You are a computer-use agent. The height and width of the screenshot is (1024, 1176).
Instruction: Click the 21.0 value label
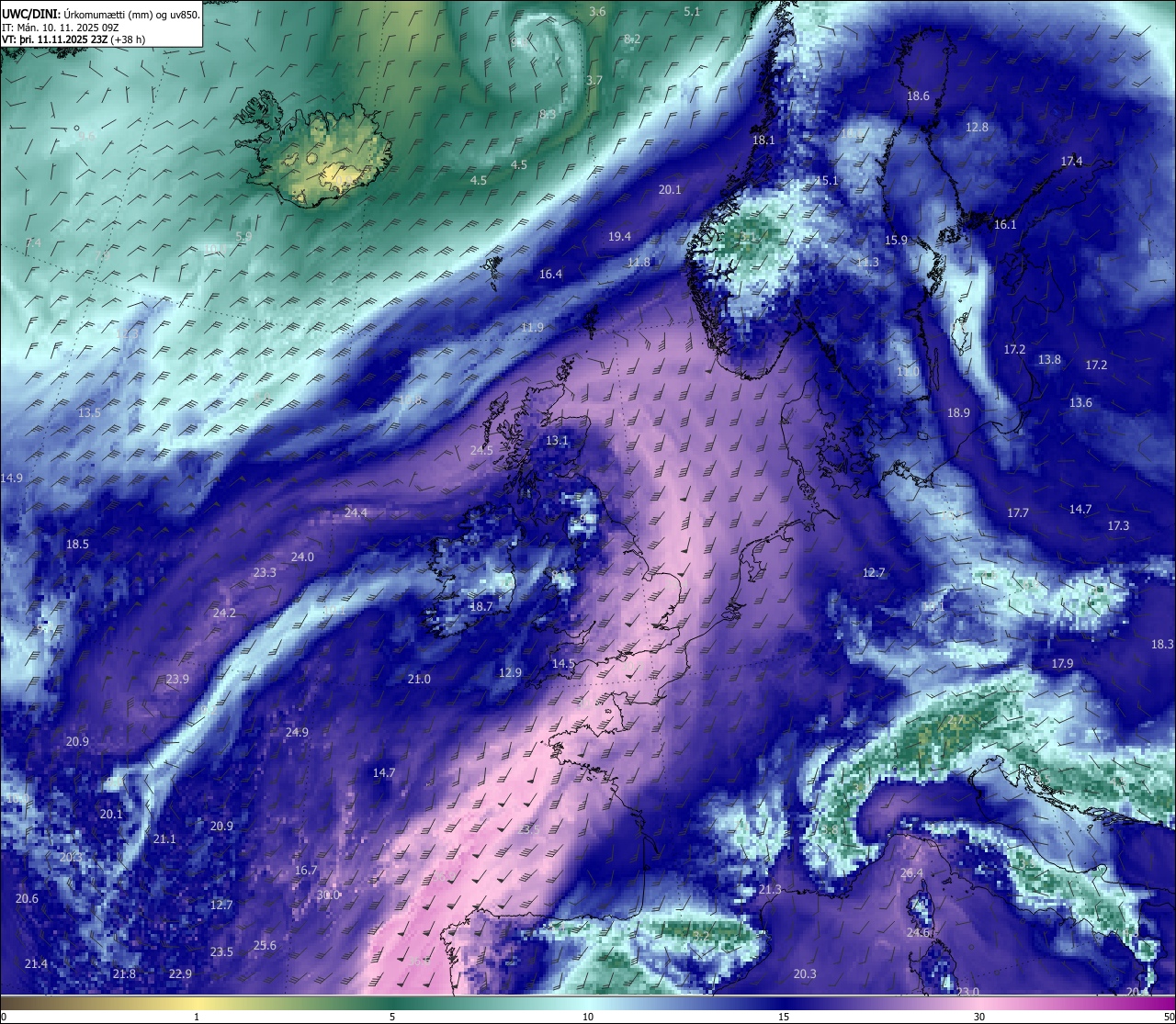pyautogui.click(x=419, y=679)
